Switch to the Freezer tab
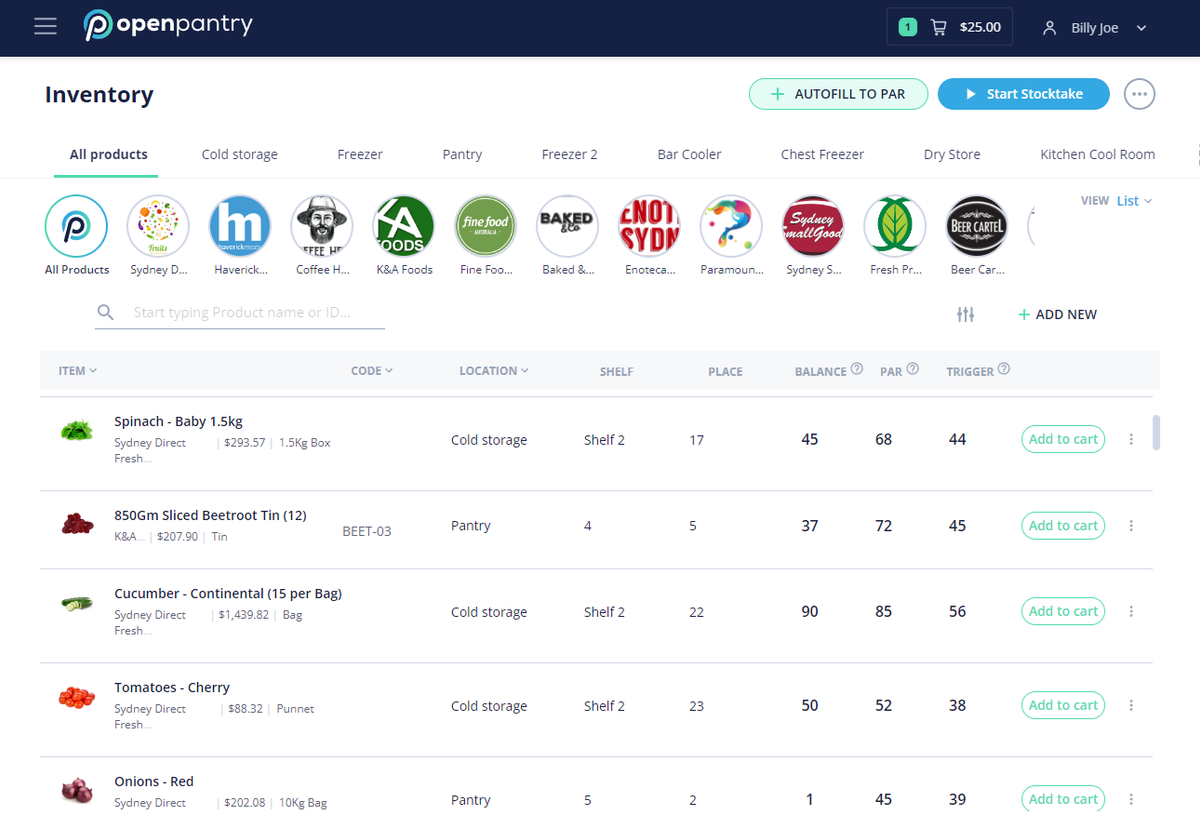1200x815 pixels. pos(360,154)
